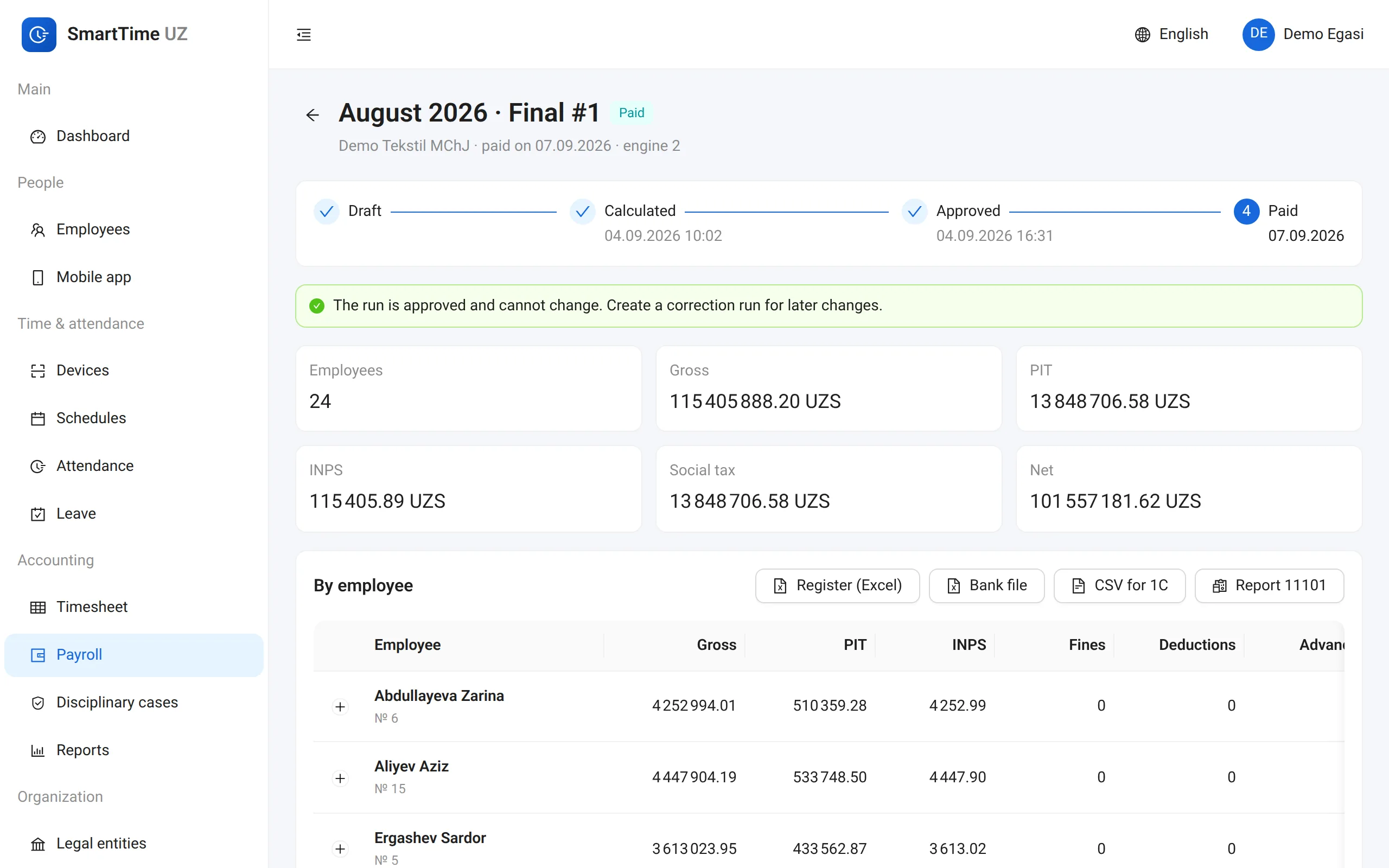Click the Dashboard gauge icon

coord(38,137)
